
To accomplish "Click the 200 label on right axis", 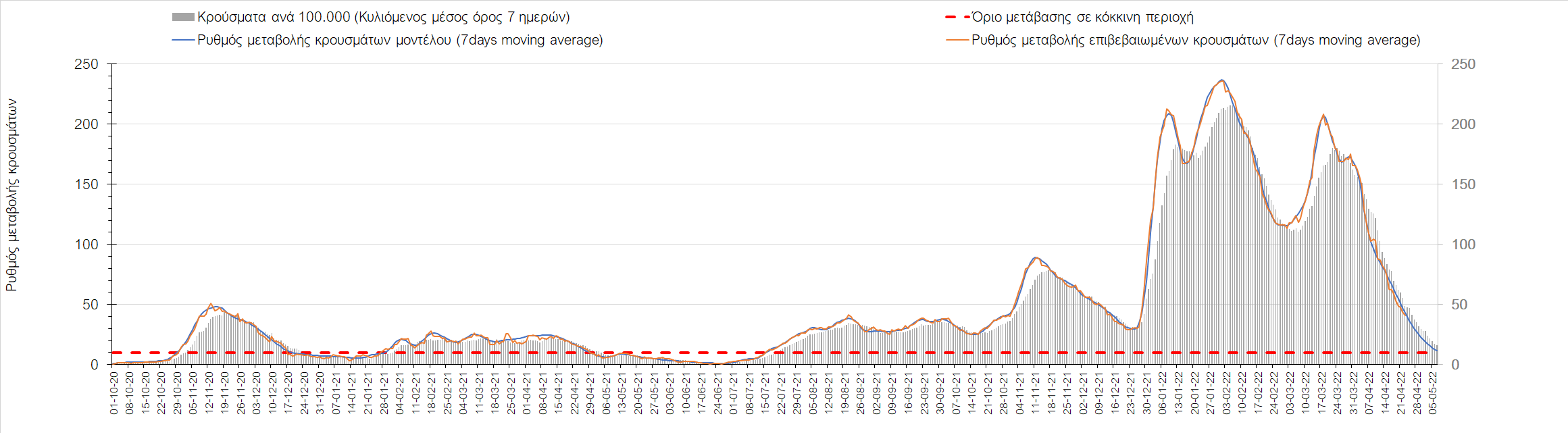I will click(x=1463, y=124).
